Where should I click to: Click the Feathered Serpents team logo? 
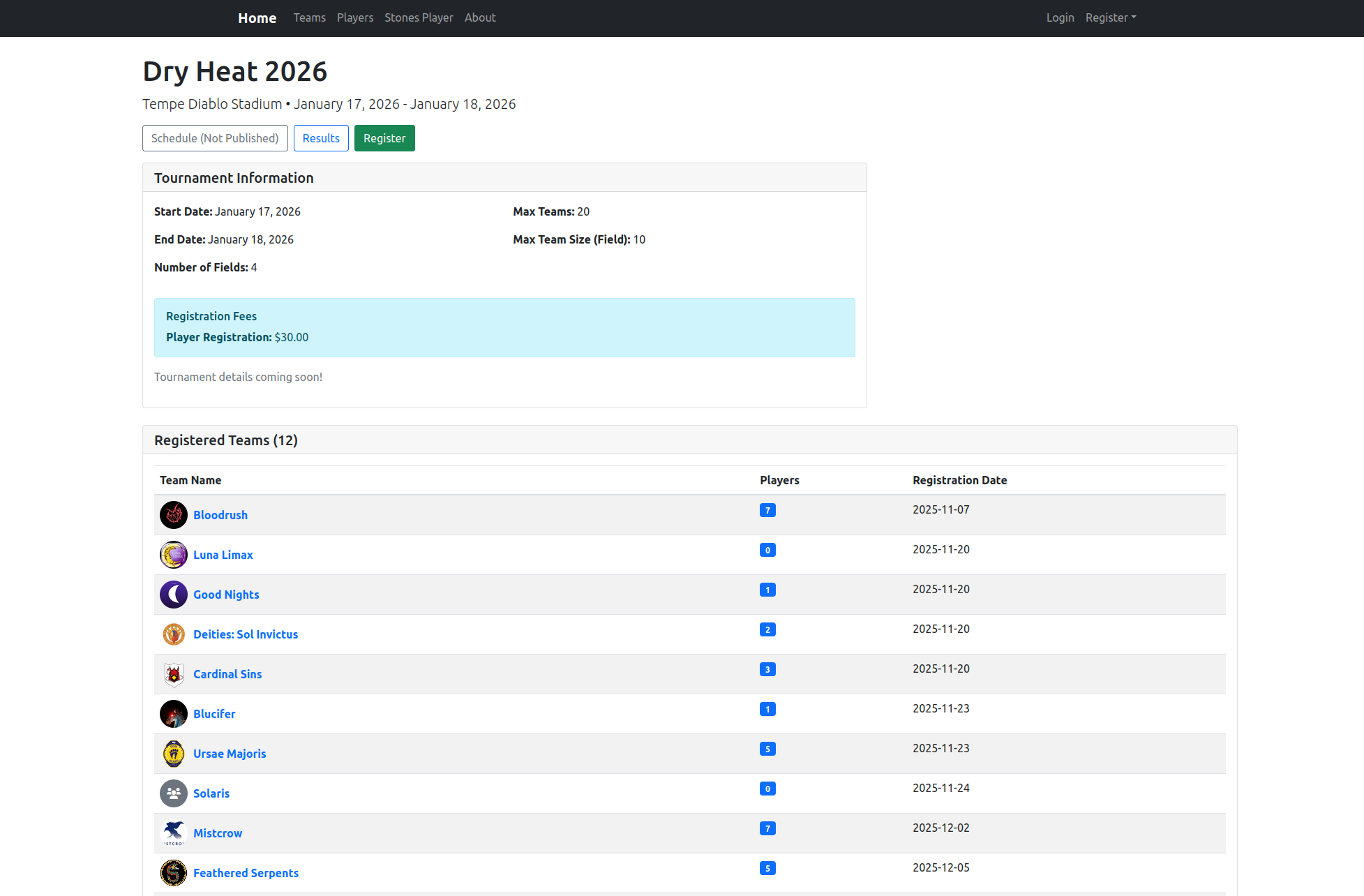coord(173,873)
